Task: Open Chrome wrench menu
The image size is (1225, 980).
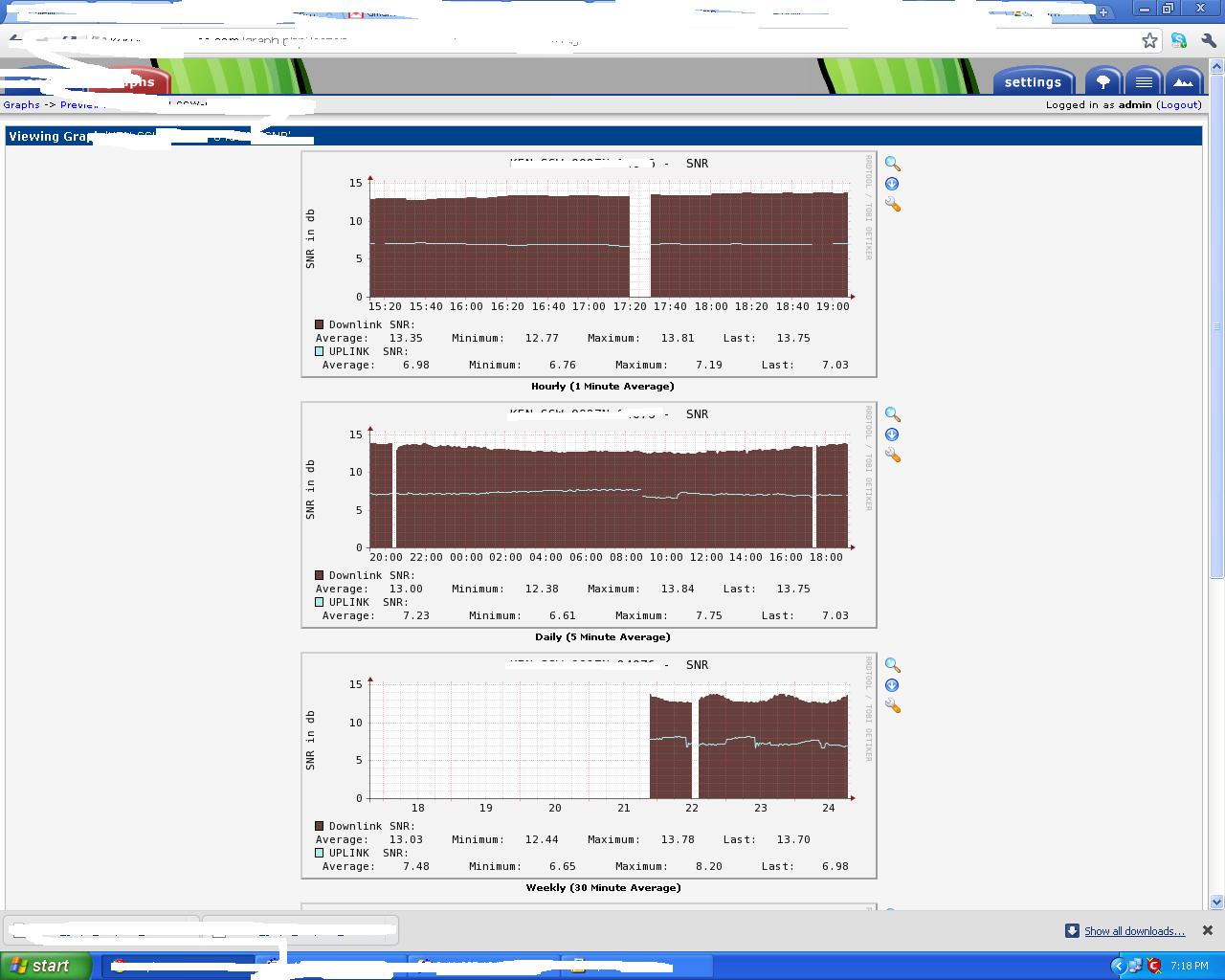Action: coord(1209,40)
